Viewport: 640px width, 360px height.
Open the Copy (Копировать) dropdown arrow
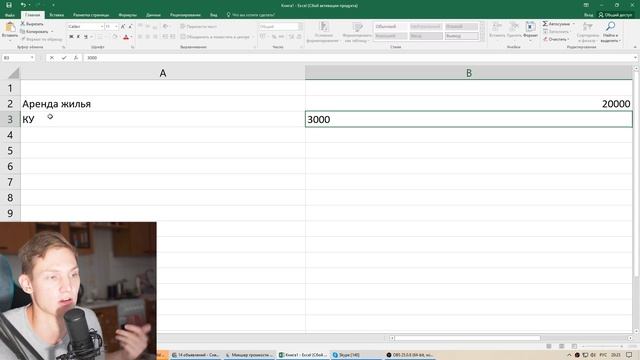coord(52,32)
